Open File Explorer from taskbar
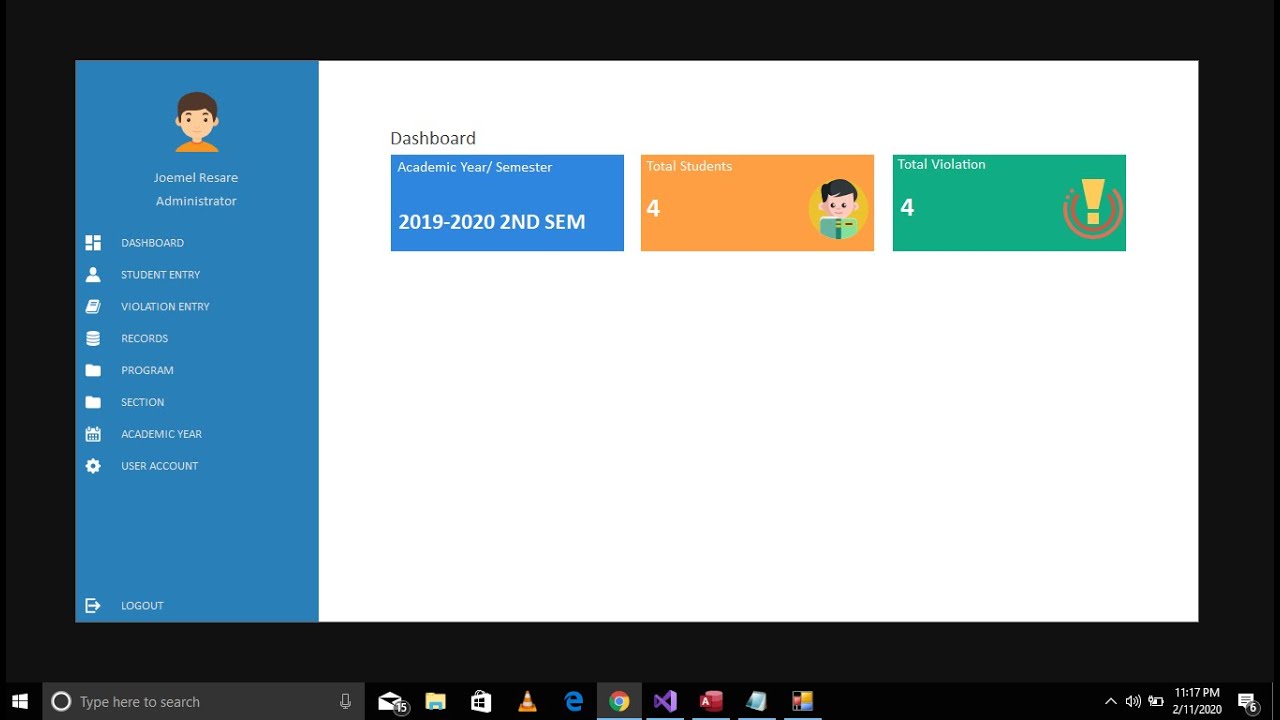This screenshot has height=720, width=1280. tap(435, 701)
